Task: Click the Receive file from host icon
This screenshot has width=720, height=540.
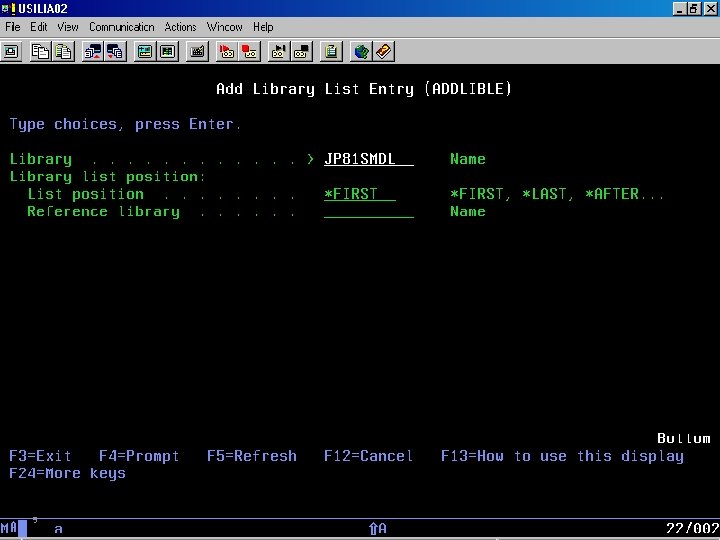Action: (115, 51)
